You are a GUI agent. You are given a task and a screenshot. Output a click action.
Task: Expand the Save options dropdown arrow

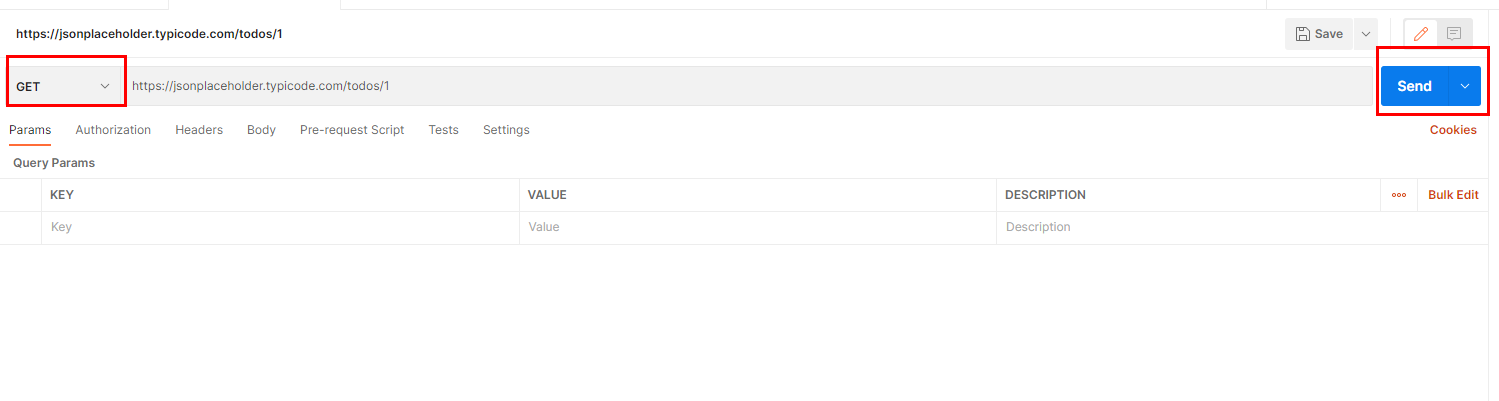[1366, 34]
